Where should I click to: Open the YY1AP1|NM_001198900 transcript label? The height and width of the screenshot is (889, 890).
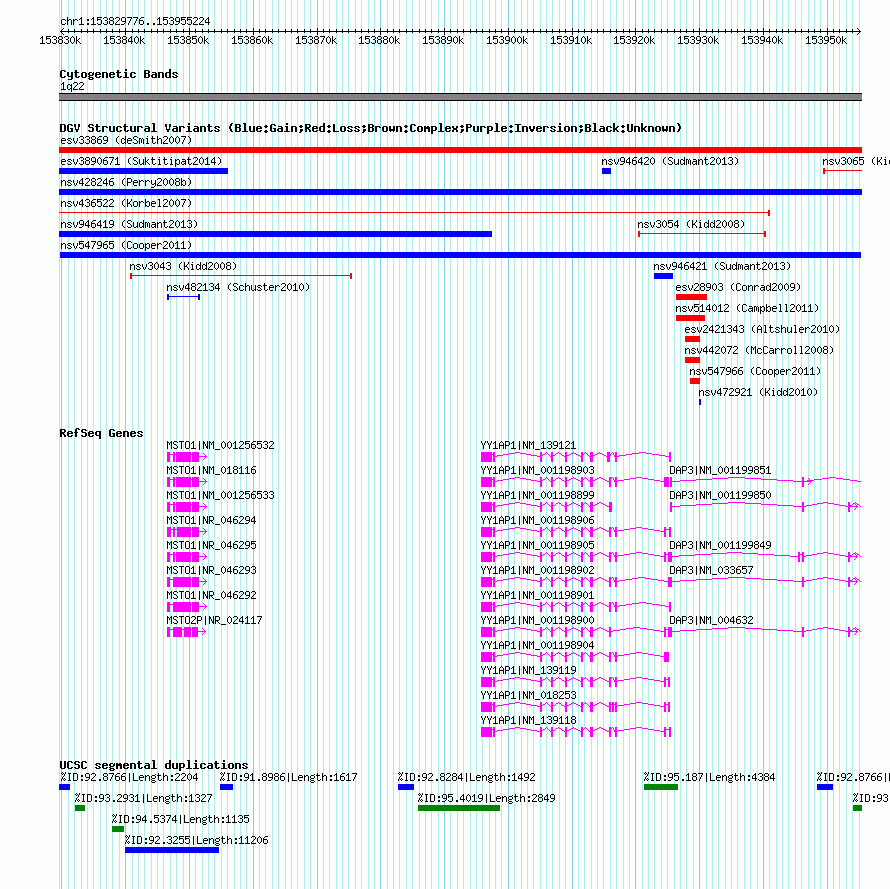[538, 620]
